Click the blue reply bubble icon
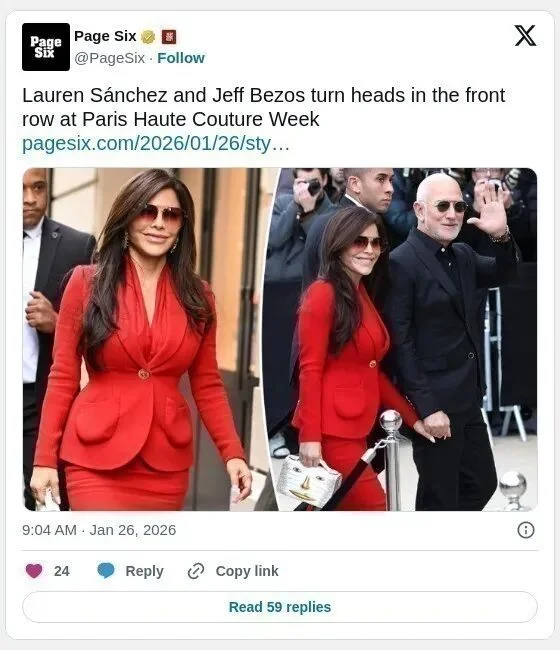The image size is (560, 650). pyautogui.click(x=106, y=571)
